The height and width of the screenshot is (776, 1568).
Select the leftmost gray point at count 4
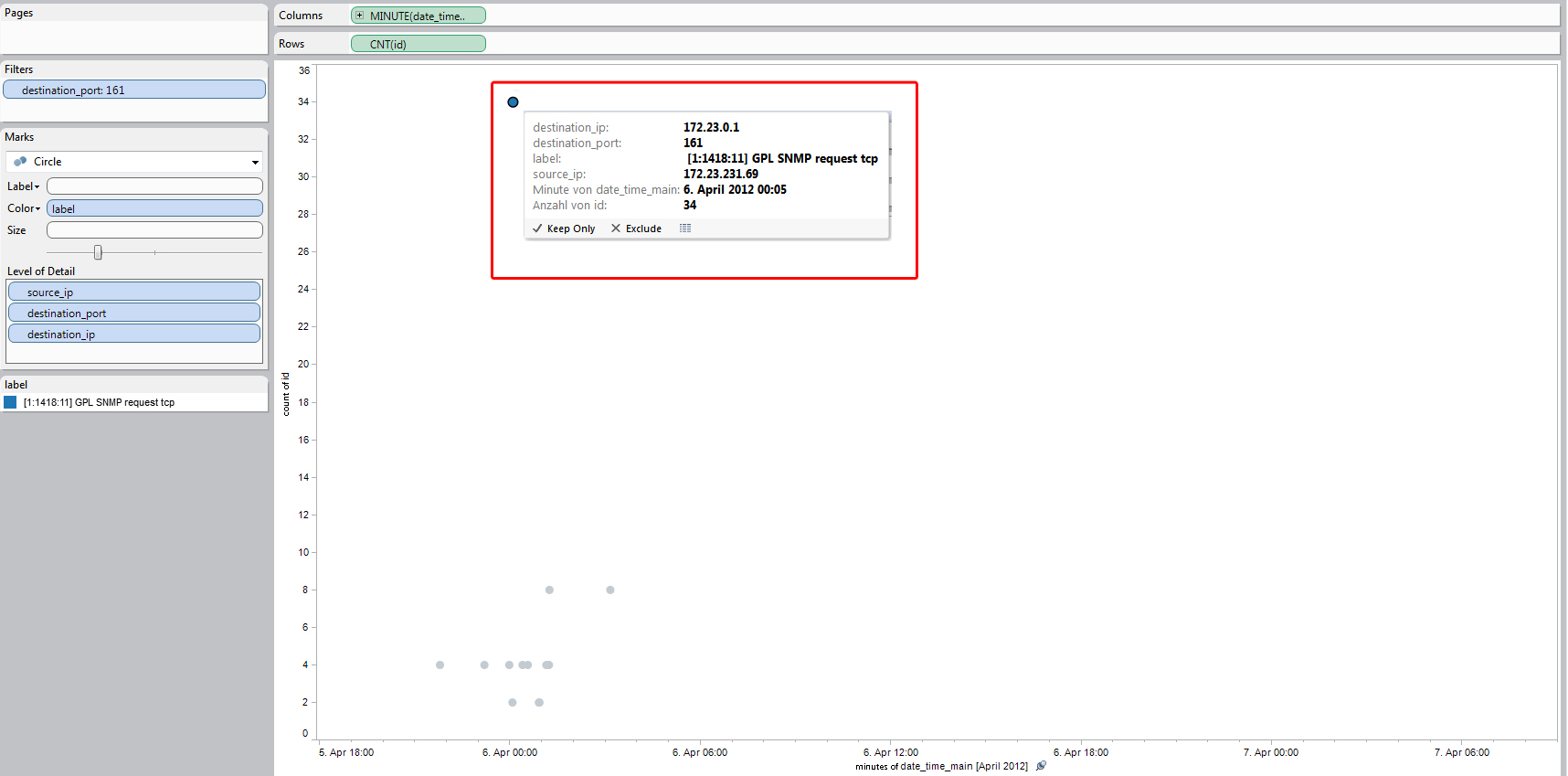pos(440,664)
